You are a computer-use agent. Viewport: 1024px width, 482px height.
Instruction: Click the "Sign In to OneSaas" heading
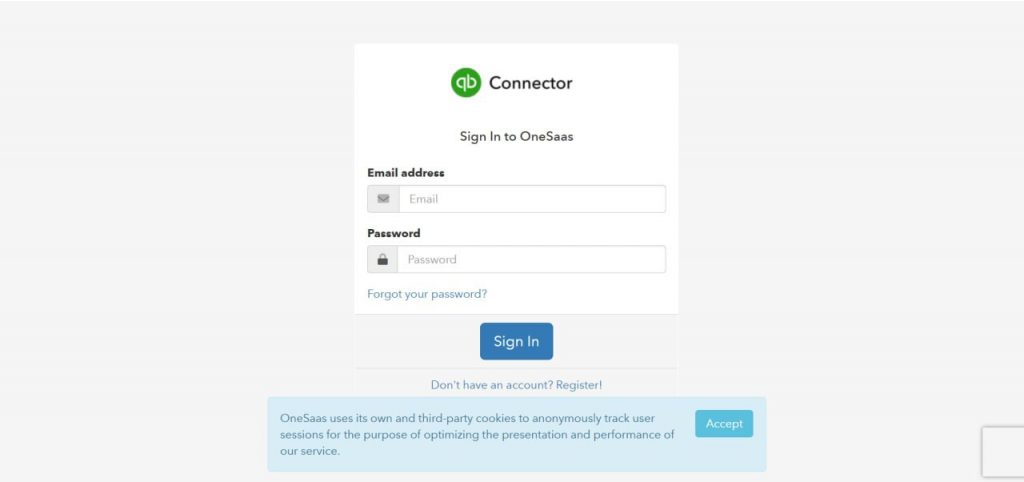pyautogui.click(x=516, y=137)
